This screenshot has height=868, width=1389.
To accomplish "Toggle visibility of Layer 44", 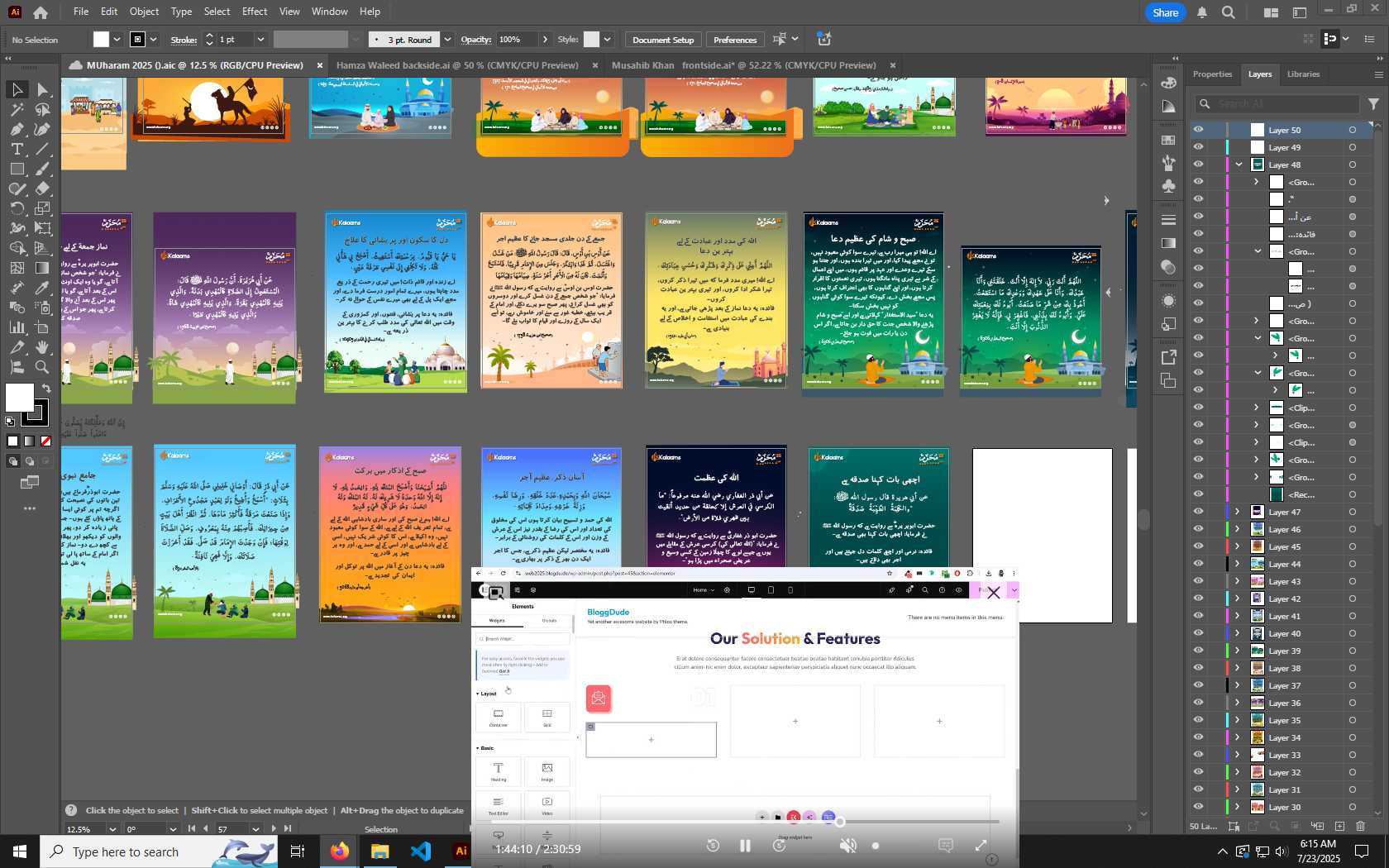I will point(1198,564).
